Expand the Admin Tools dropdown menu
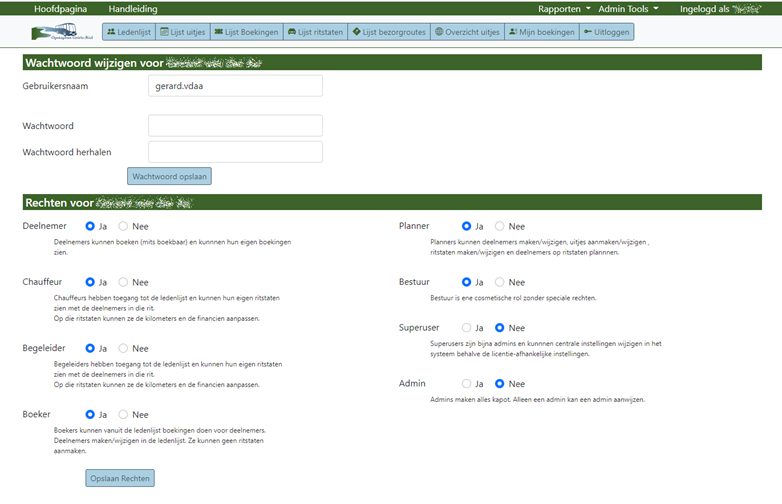The width and height of the screenshot is (782, 504). coord(628,8)
